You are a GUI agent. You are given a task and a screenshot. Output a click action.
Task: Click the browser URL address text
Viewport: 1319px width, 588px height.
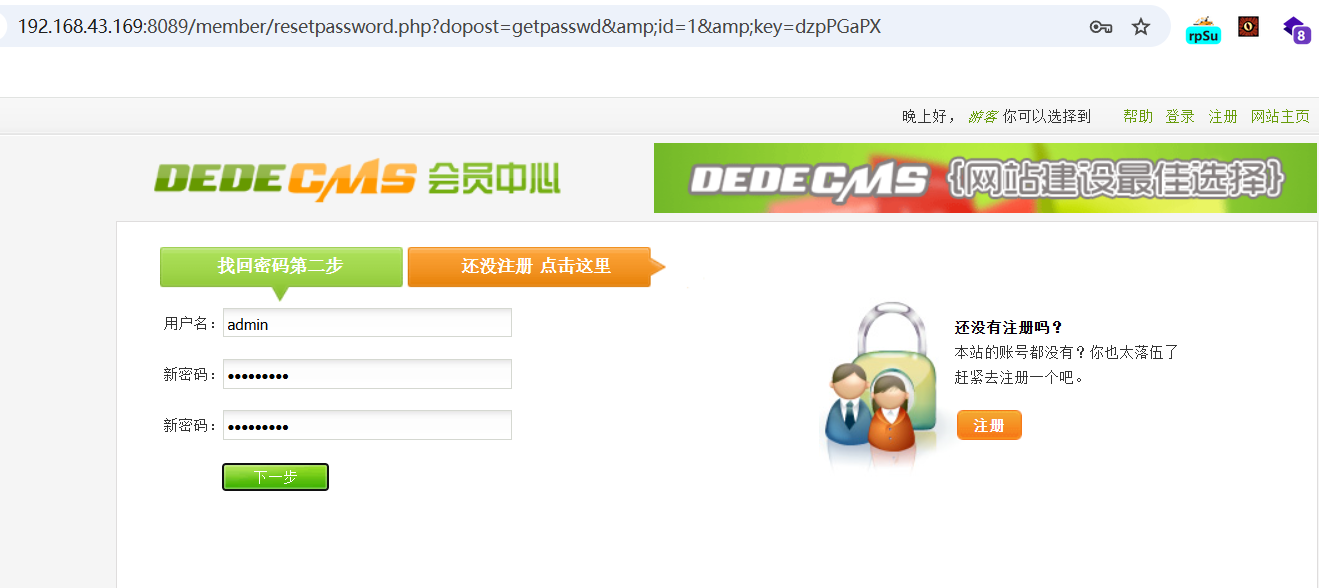point(449,27)
